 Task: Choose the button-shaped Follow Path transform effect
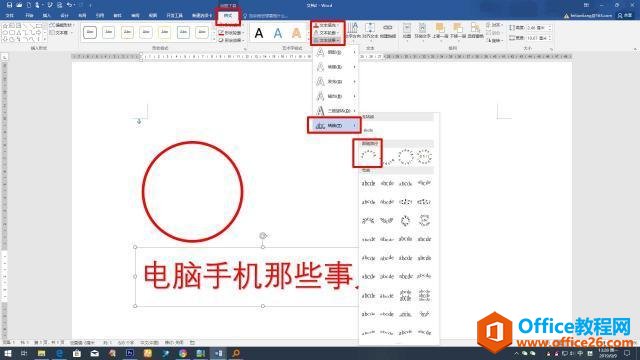(x=424, y=156)
